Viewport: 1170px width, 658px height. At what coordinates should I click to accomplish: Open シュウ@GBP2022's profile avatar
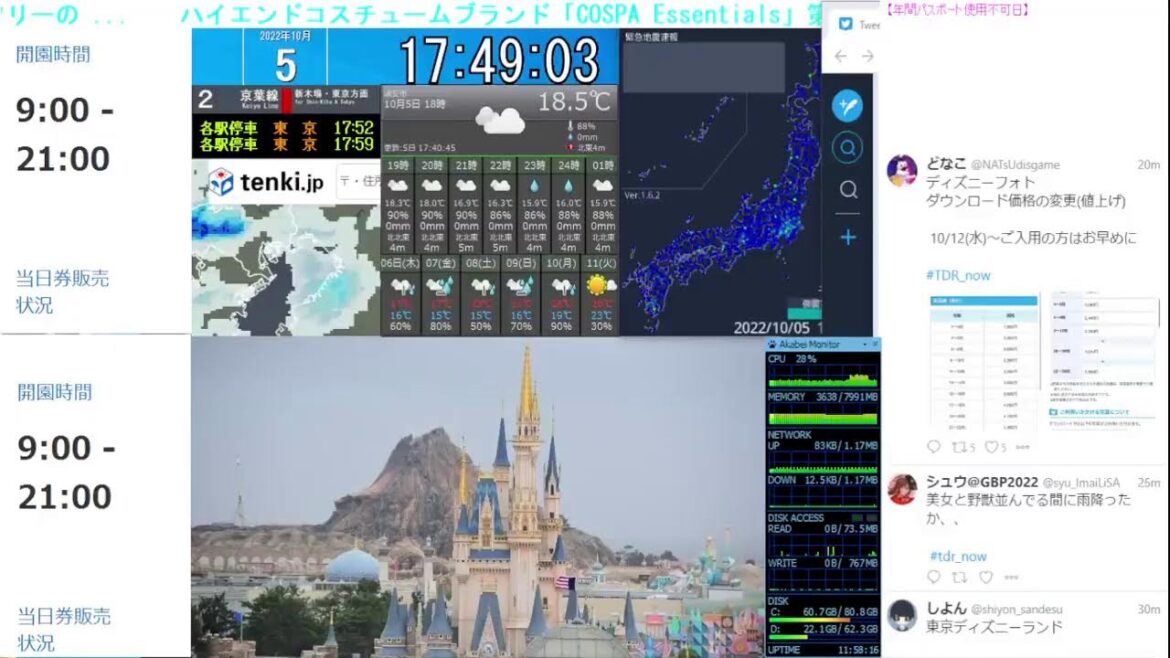(901, 489)
